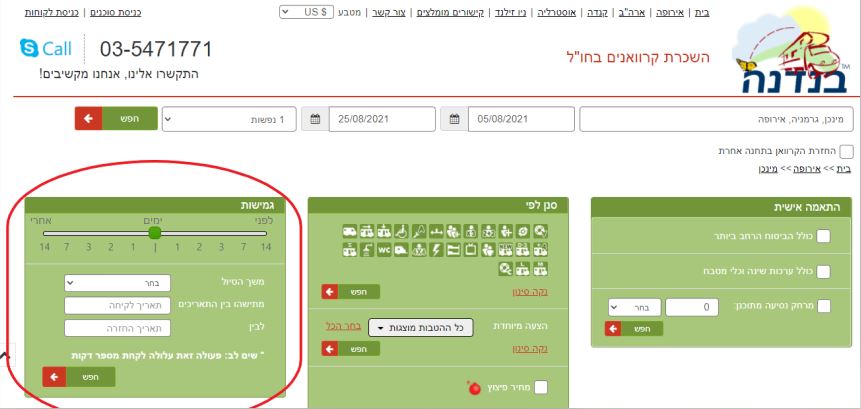Expand 'כל ההטבות מוצגות' offers dropdown
This screenshot has height=409, width=861.
tap(421, 328)
